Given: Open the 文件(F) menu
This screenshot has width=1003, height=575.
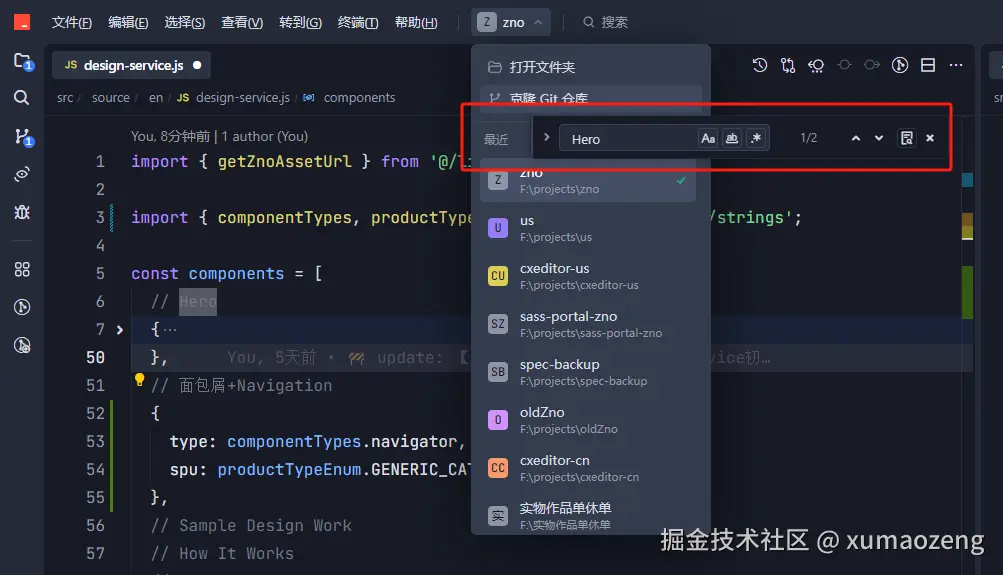Looking at the screenshot, I should click(72, 22).
